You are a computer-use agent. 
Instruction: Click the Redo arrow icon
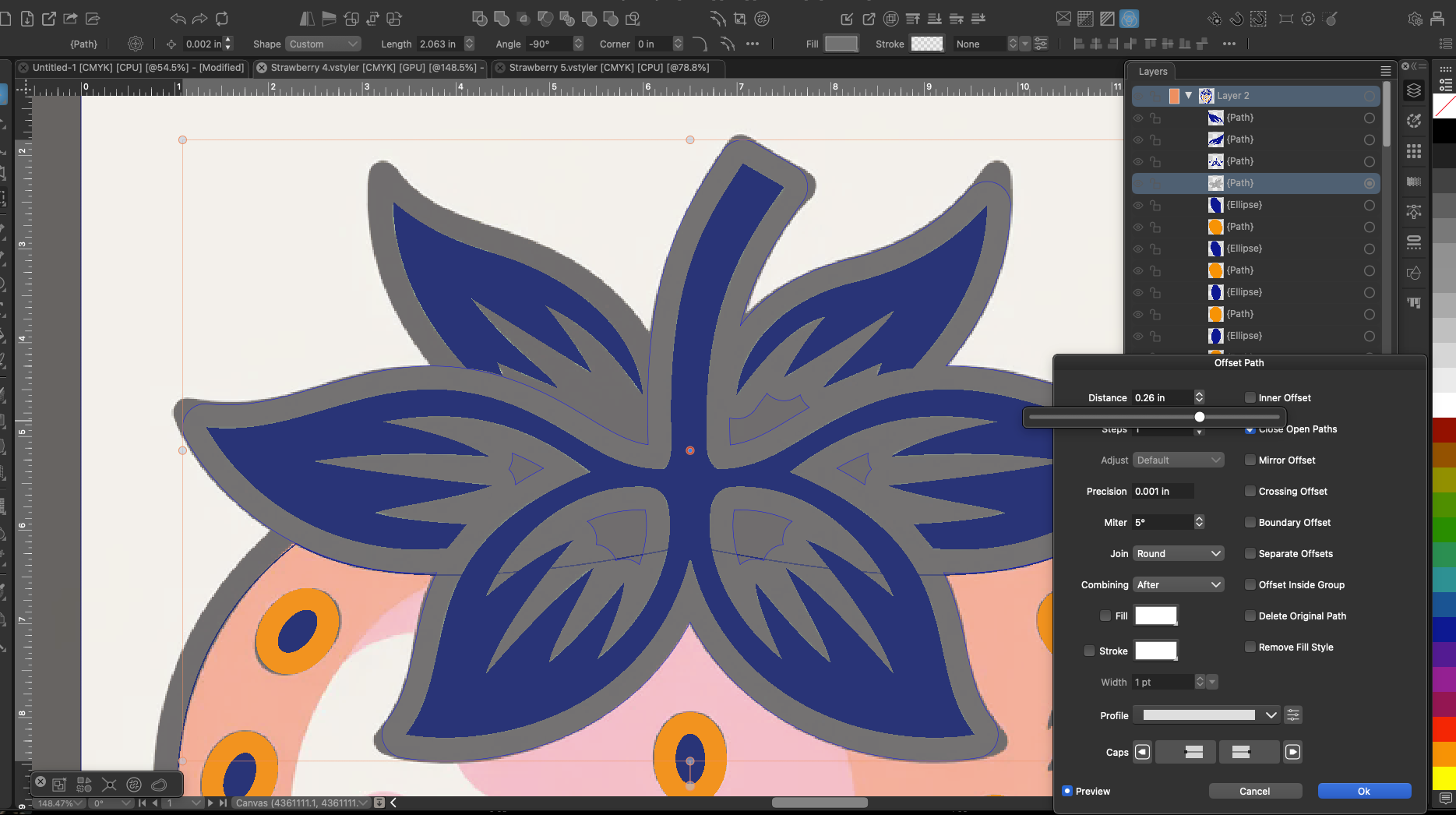pyautogui.click(x=199, y=19)
